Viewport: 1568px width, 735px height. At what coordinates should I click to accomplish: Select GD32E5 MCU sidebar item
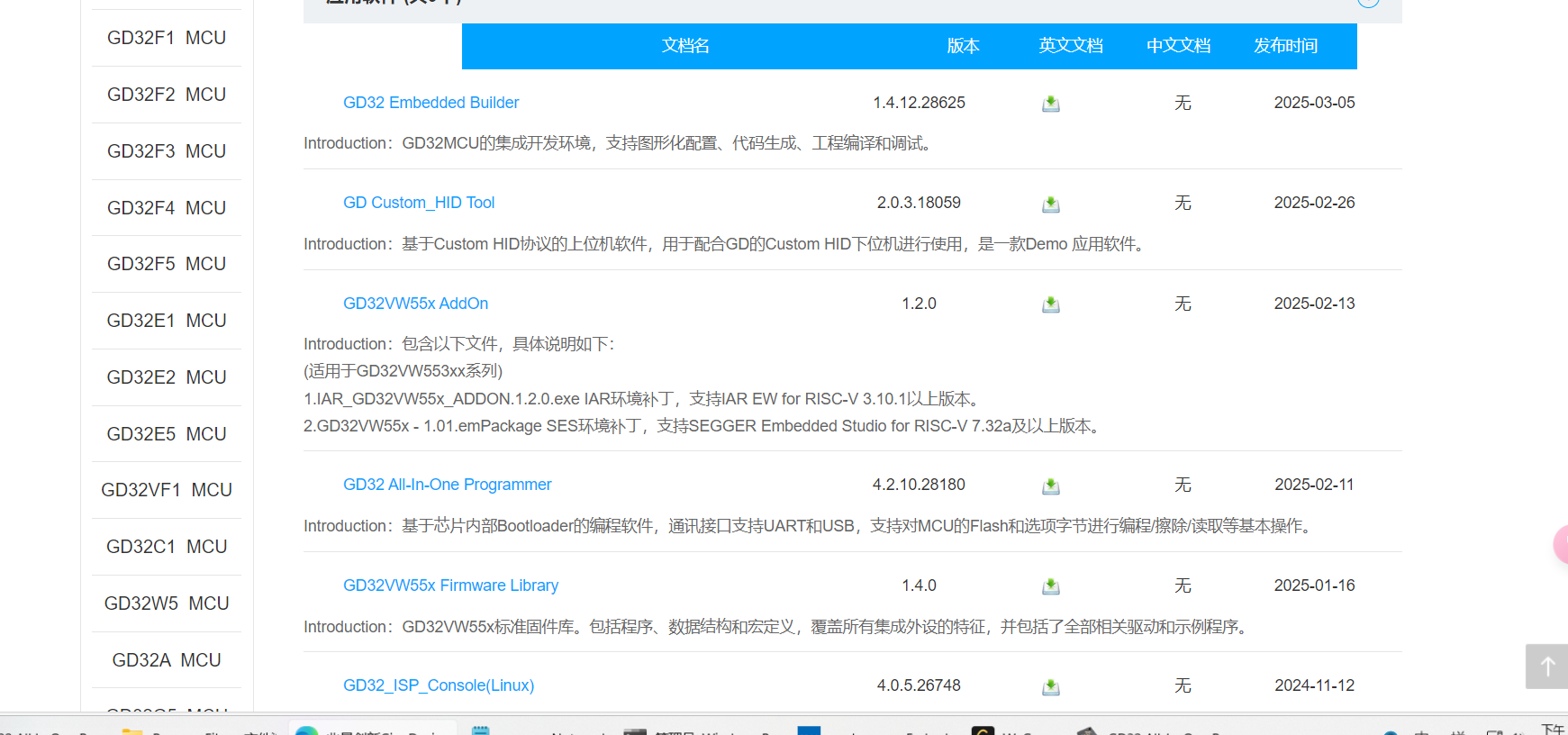pos(167,434)
